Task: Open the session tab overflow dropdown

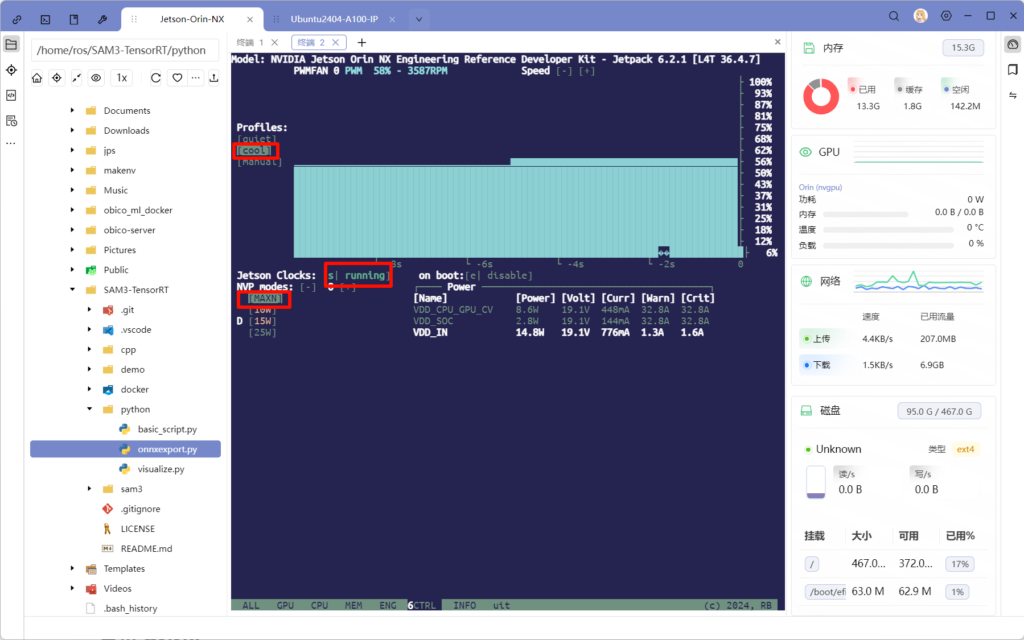Action: coord(419,18)
